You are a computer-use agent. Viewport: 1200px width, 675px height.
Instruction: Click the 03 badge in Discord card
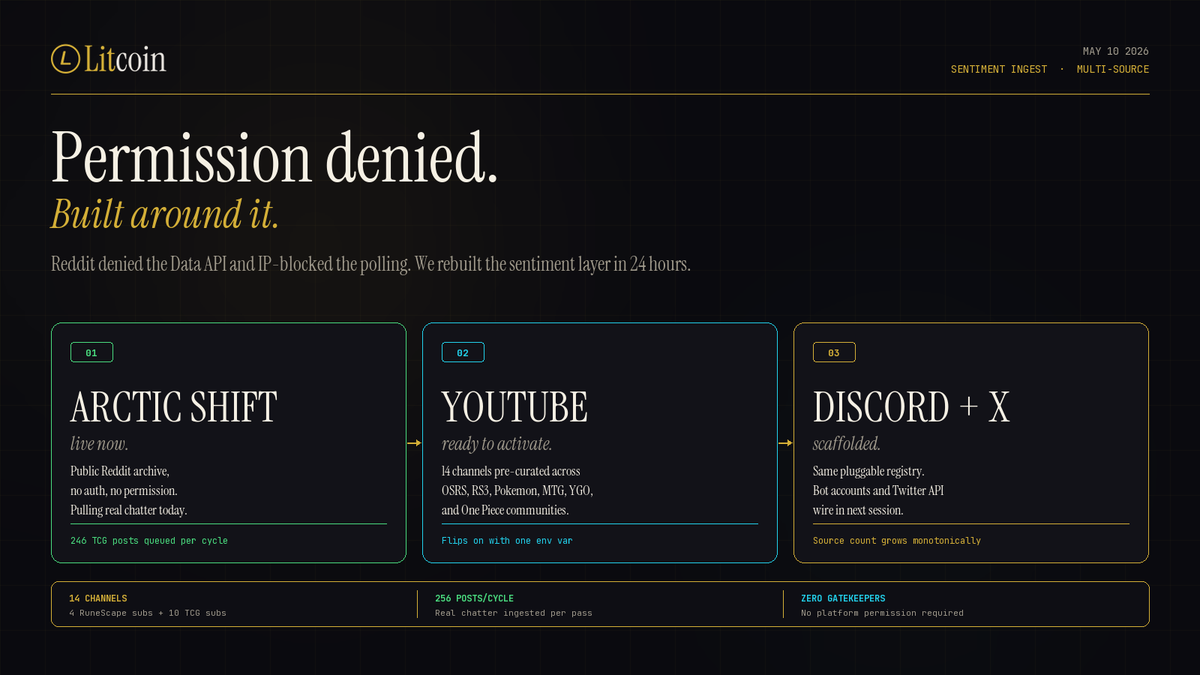pos(834,352)
